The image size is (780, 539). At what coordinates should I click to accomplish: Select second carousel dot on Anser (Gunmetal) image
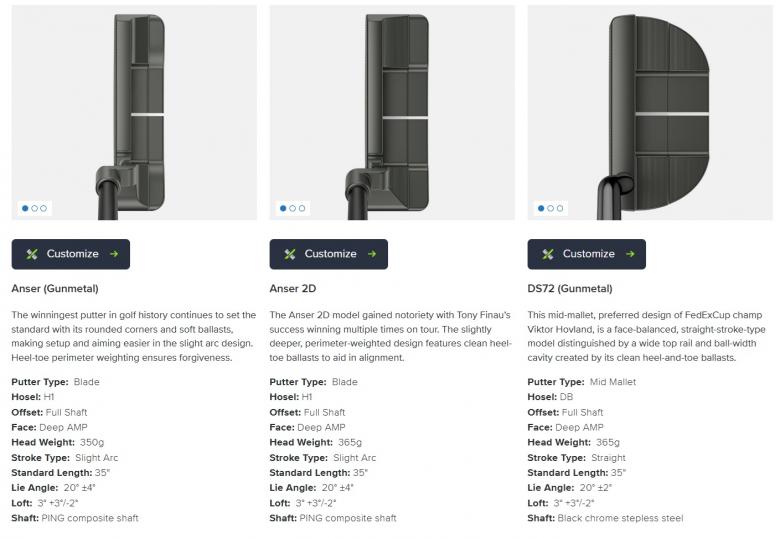pos(35,208)
